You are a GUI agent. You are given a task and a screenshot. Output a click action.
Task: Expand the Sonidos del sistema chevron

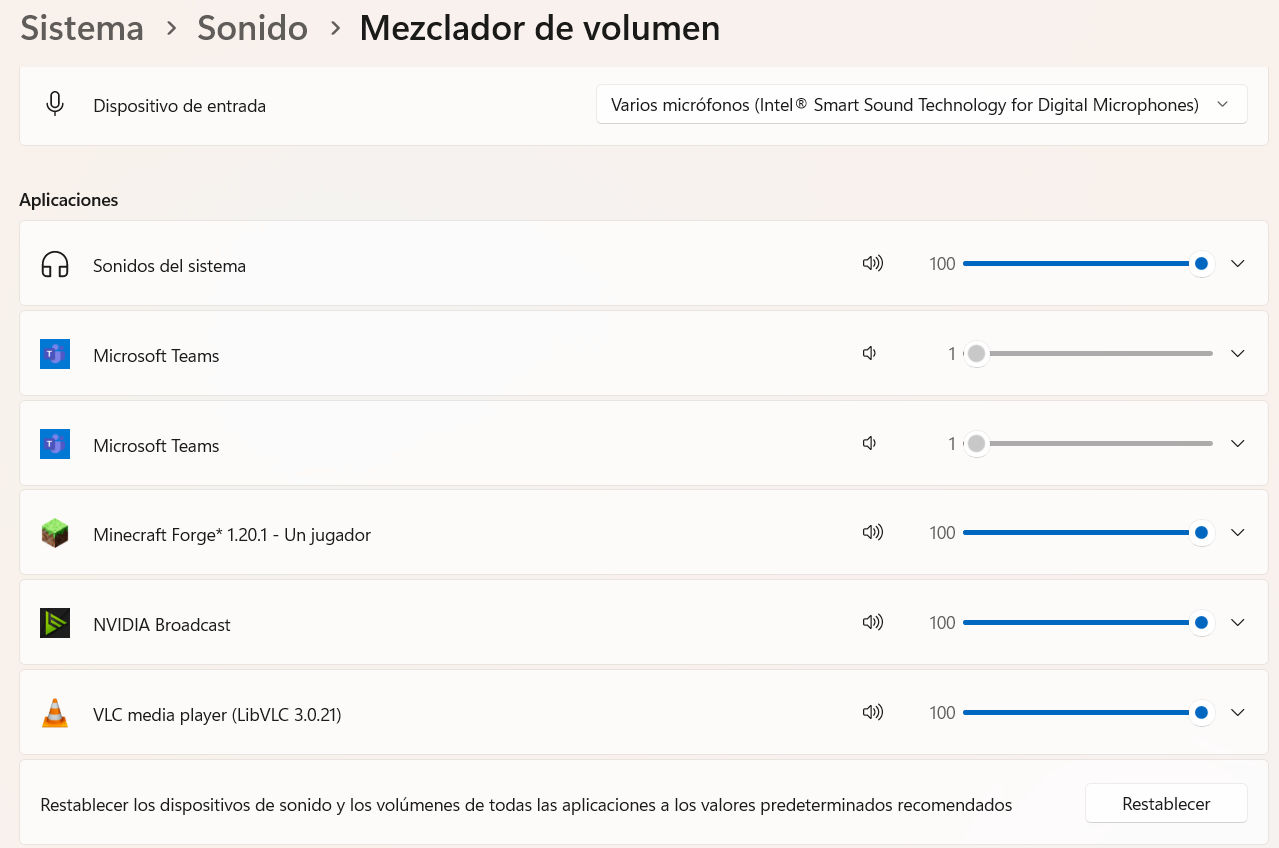tap(1237, 263)
